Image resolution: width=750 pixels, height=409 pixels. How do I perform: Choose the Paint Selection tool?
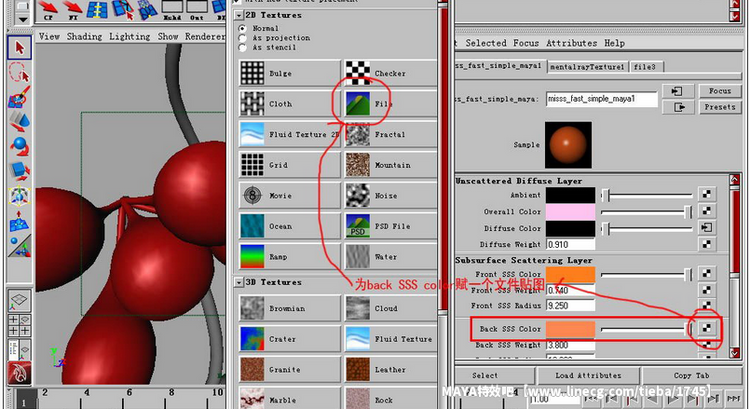[19, 97]
